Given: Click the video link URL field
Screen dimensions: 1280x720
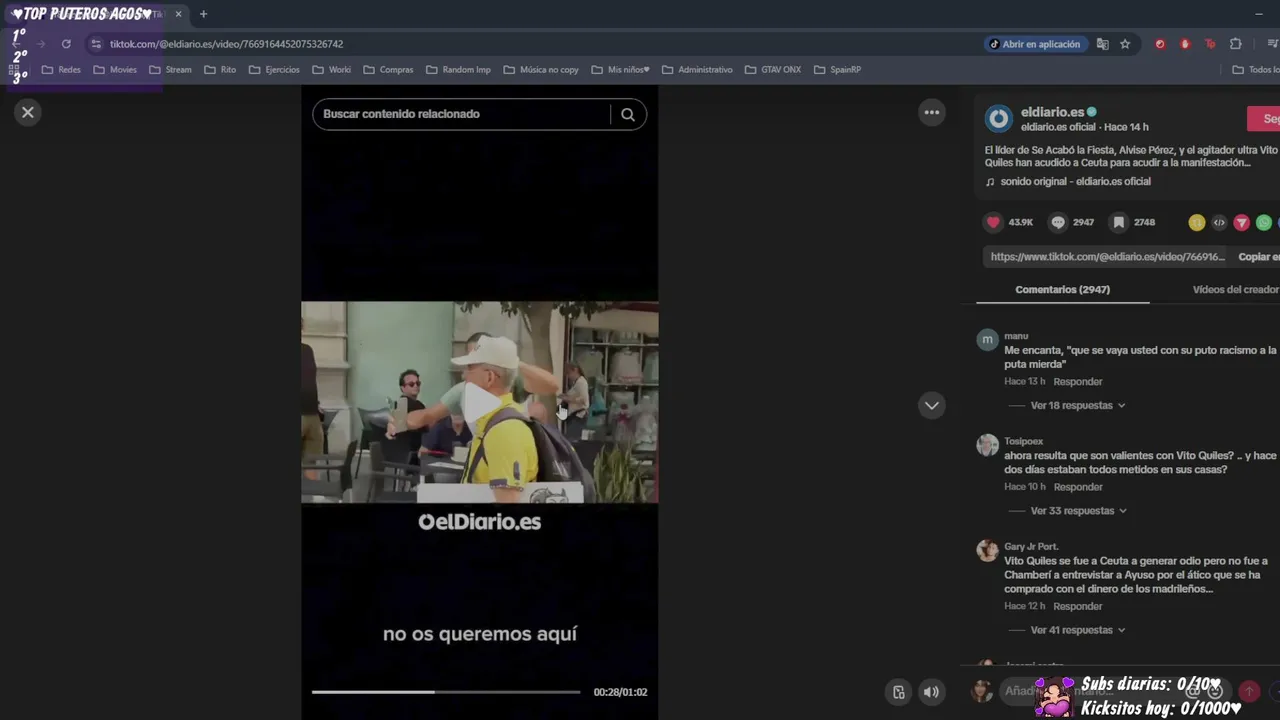Looking at the screenshot, I should (1107, 257).
